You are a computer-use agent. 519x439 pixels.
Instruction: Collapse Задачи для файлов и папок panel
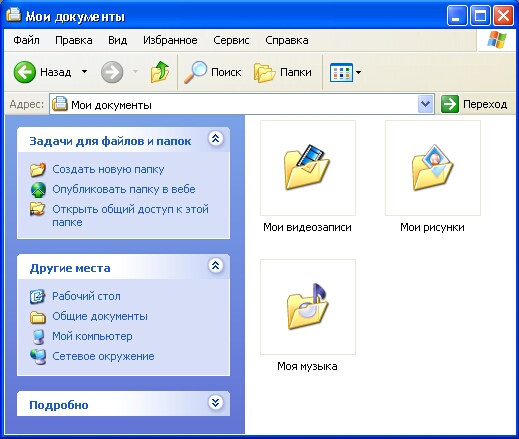[x=216, y=139]
